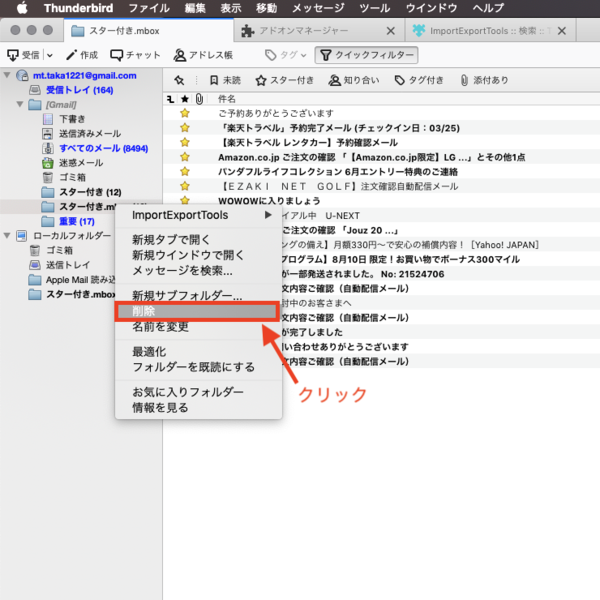Click the クイックフィルター button

365,55
